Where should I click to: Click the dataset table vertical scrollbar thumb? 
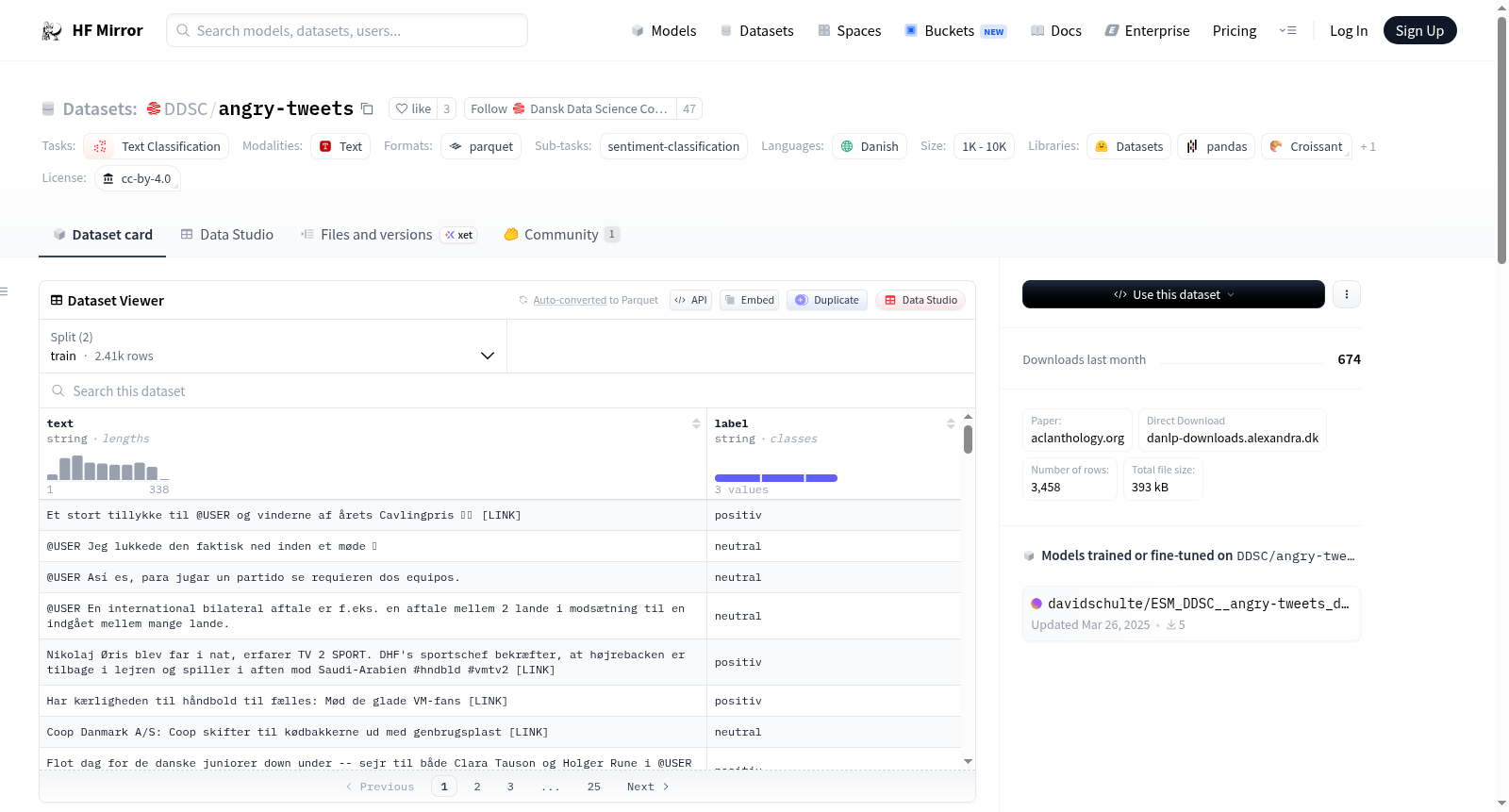(x=968, y=439)
